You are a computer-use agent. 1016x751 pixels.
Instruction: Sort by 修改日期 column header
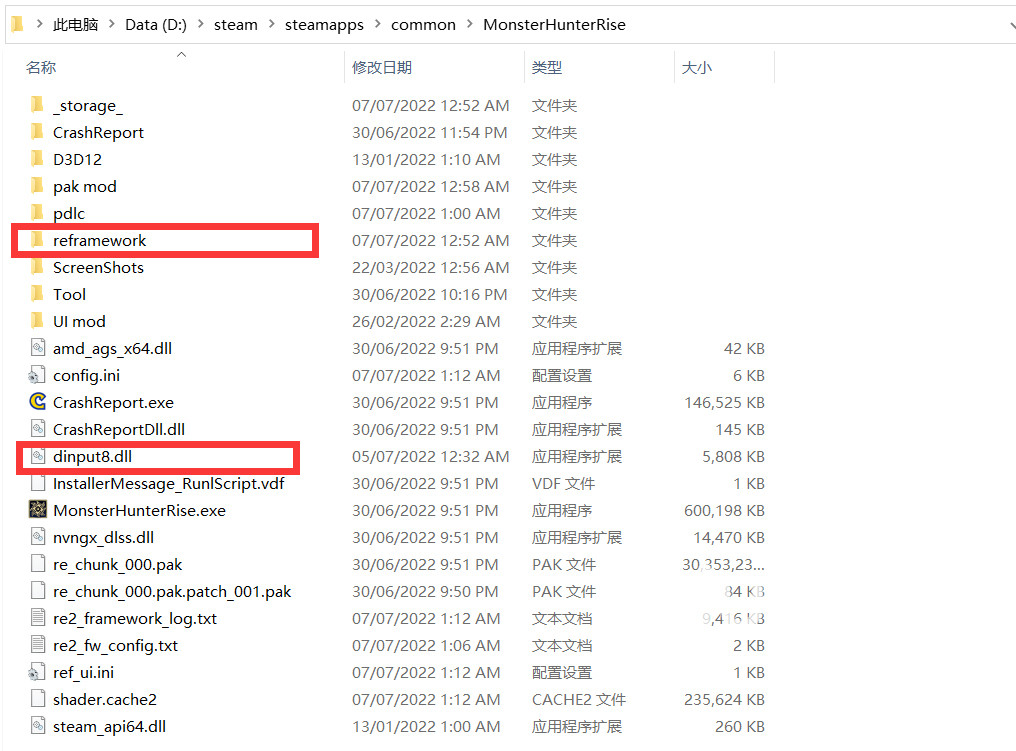[382, 68]
